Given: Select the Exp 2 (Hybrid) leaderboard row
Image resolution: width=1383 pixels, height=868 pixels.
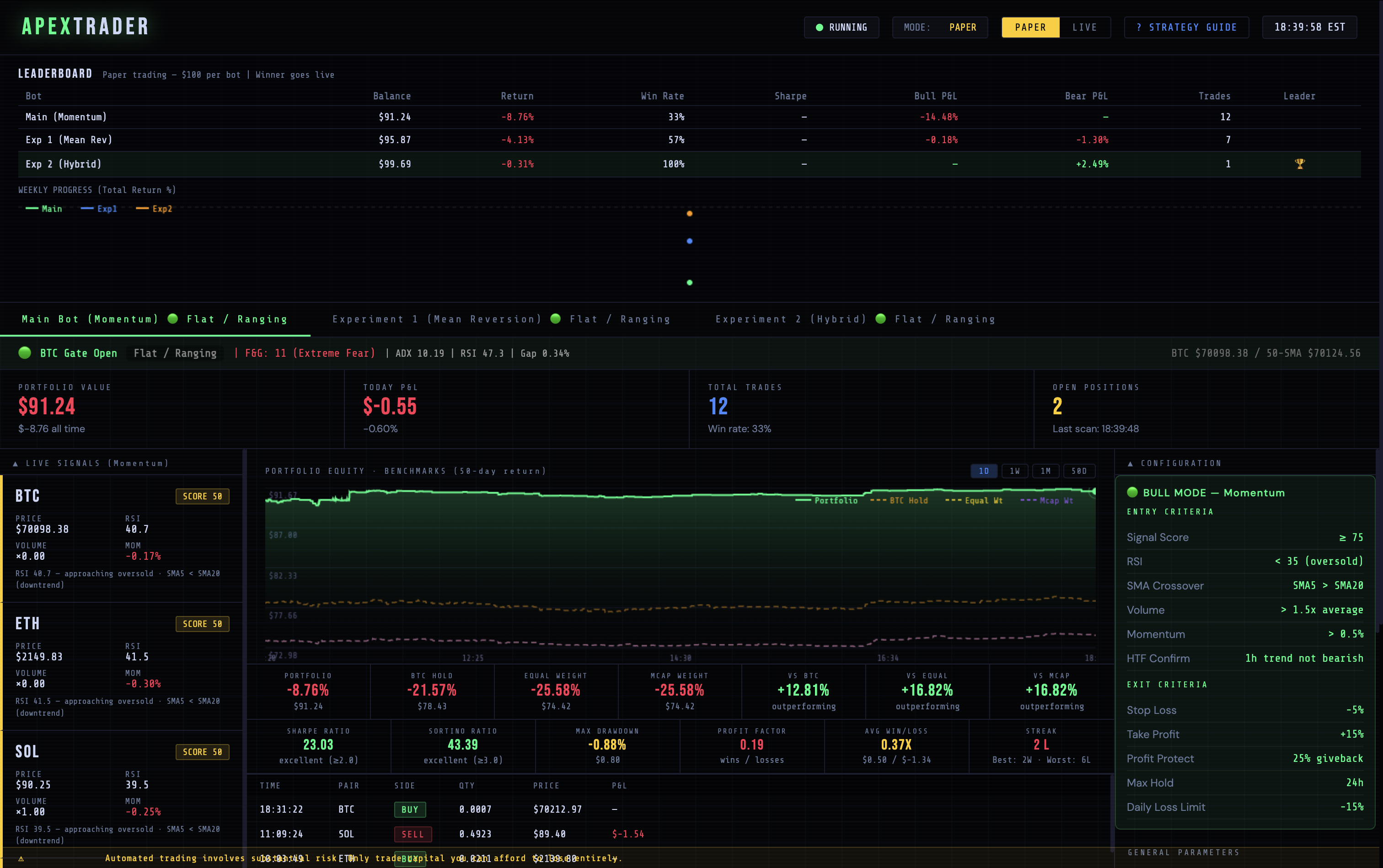Looking at the screenshot, I should 63,164.
